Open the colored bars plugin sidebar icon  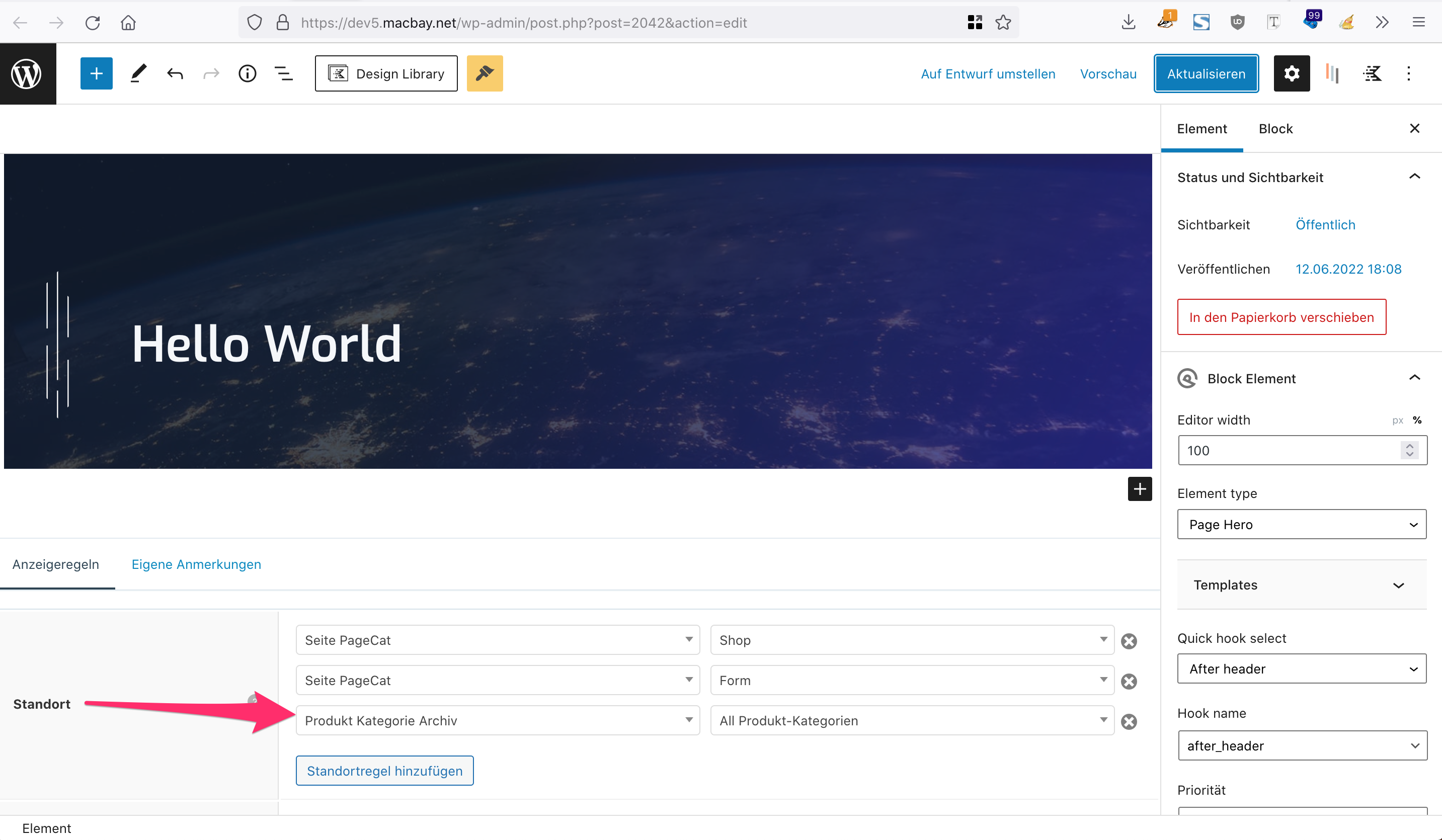pyautogui.click(x=1332, y=74)
